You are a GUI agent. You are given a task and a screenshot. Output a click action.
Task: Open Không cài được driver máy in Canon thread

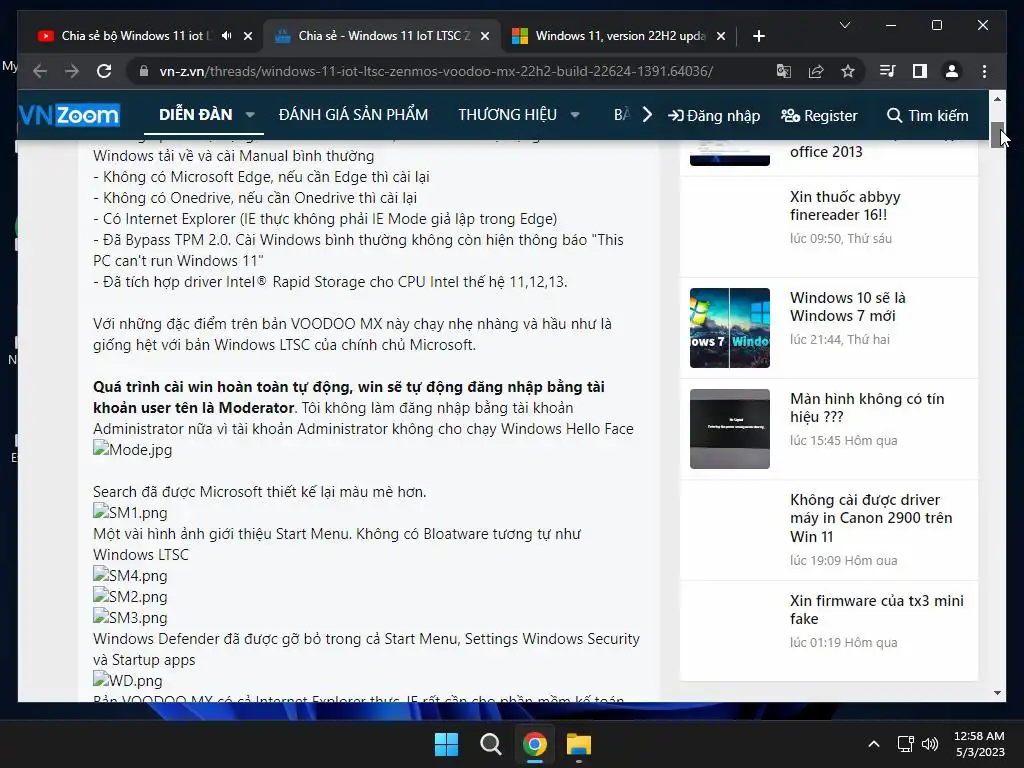[x=871, y=518]
